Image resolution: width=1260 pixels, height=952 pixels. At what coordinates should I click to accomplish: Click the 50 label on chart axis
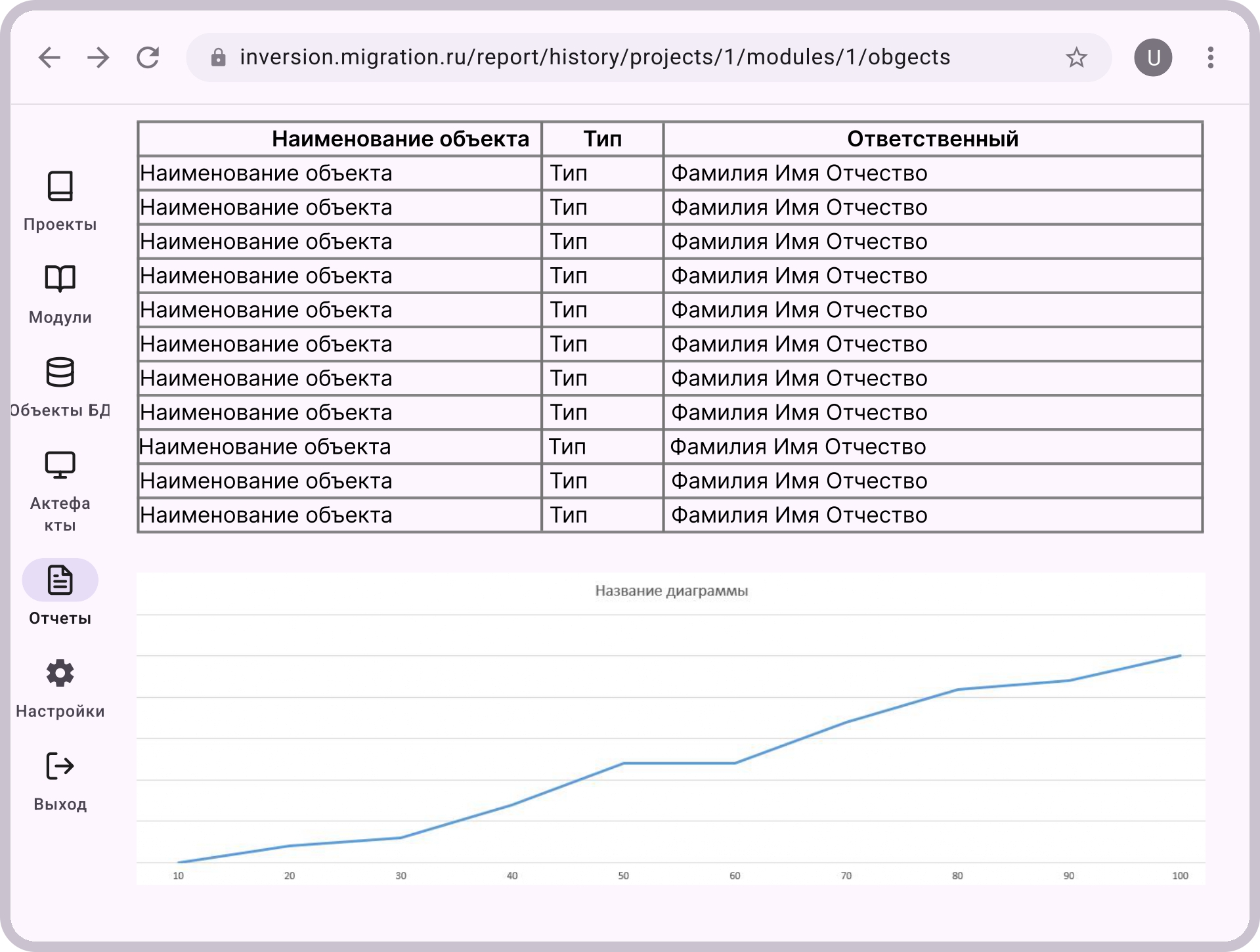pyautogui.click(x=623, y=876)
